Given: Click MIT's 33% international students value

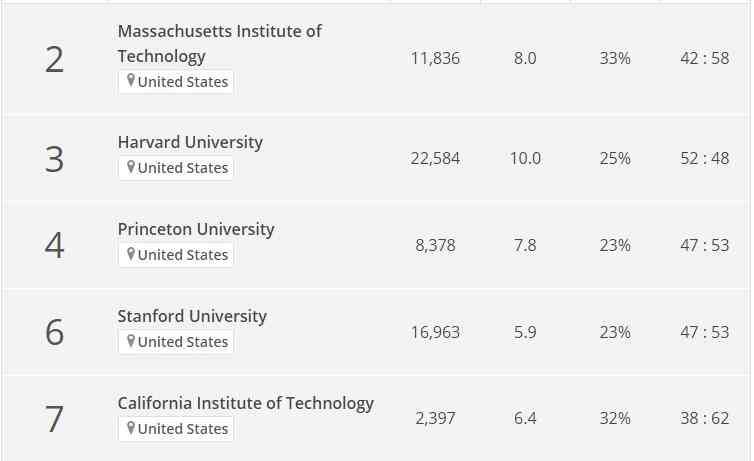Looking at the screenshot, I should [x=615, y=58].
